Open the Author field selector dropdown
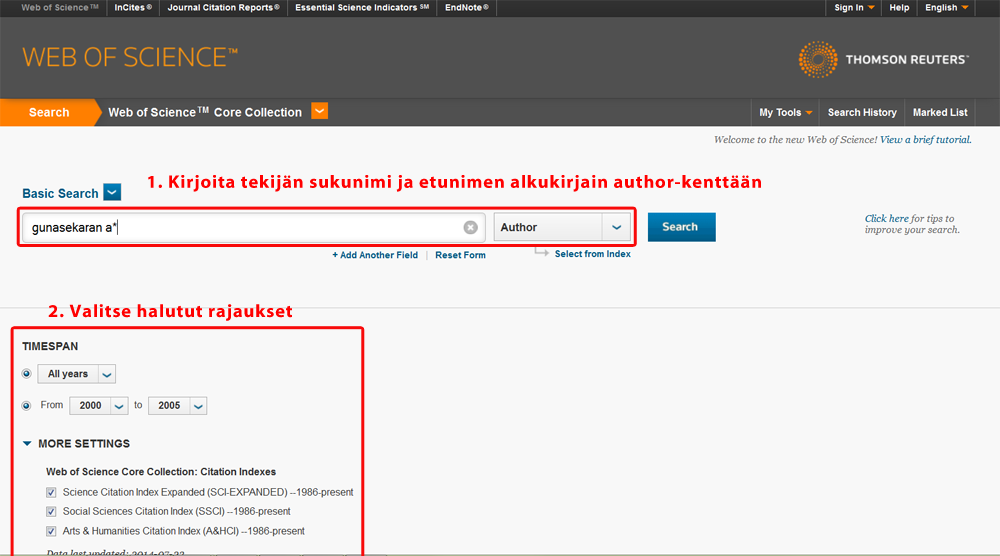The image size is (1000, 556). tap(562, 227)
